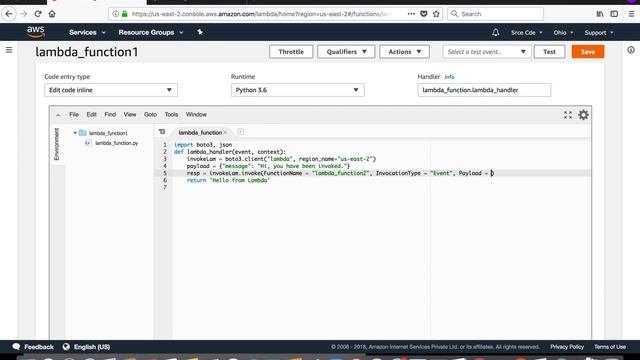This screenshot has height=360, width=640.
Task: Open the Services dropdown menu
Action: 87,32
